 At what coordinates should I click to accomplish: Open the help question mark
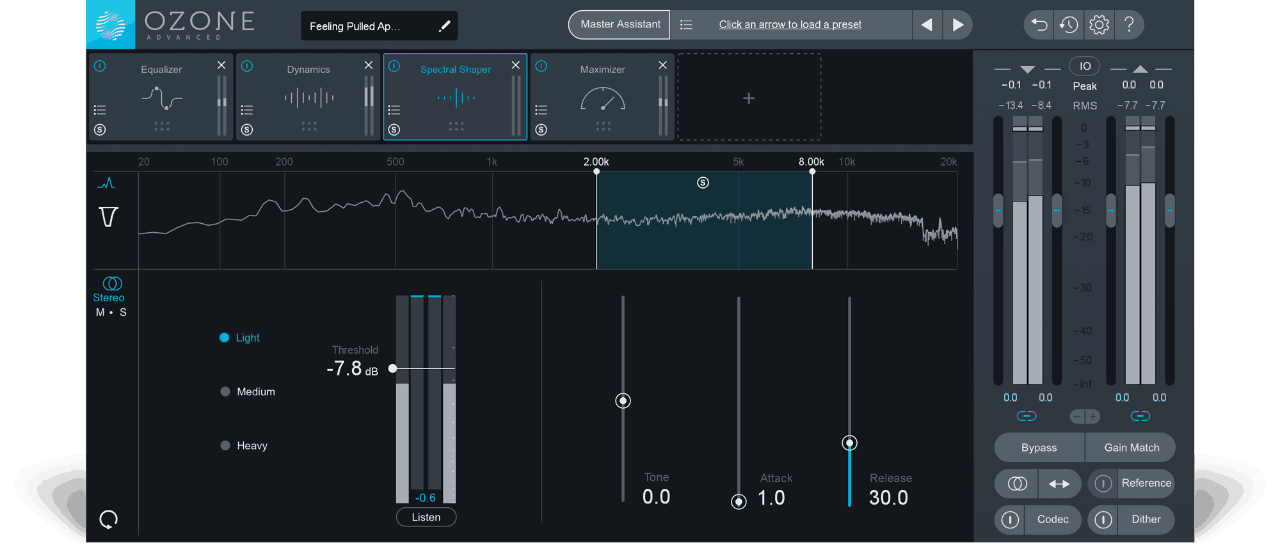(1128, 25)
